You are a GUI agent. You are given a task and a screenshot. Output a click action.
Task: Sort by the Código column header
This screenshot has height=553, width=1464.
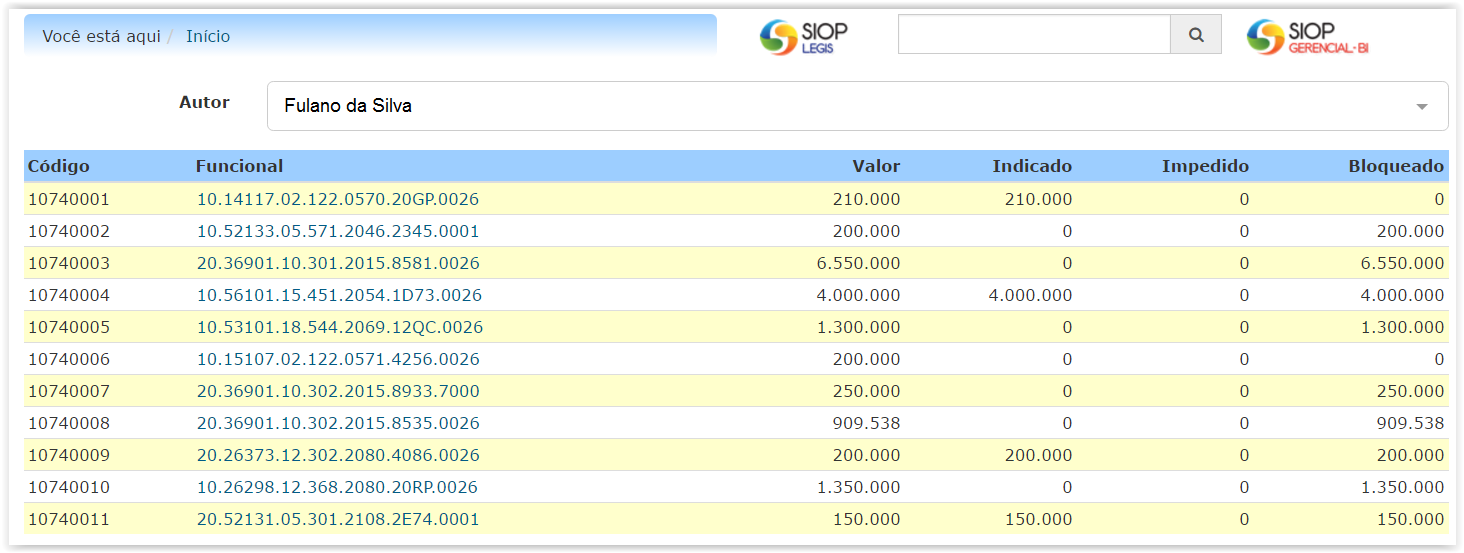click(x=58, y=166)
